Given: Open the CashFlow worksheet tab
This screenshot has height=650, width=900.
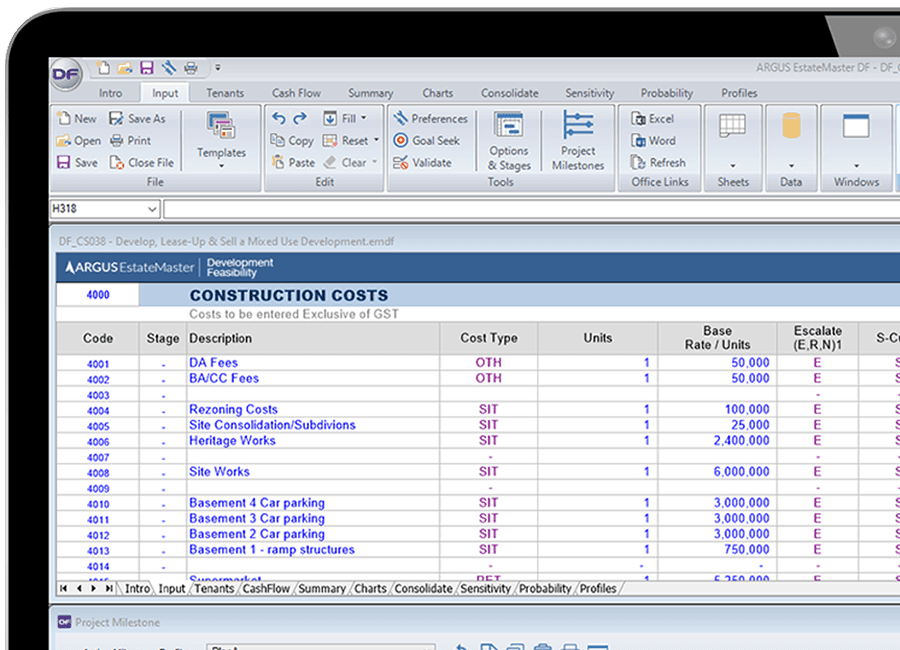Looking at the screenshot, I should point(266,588).
